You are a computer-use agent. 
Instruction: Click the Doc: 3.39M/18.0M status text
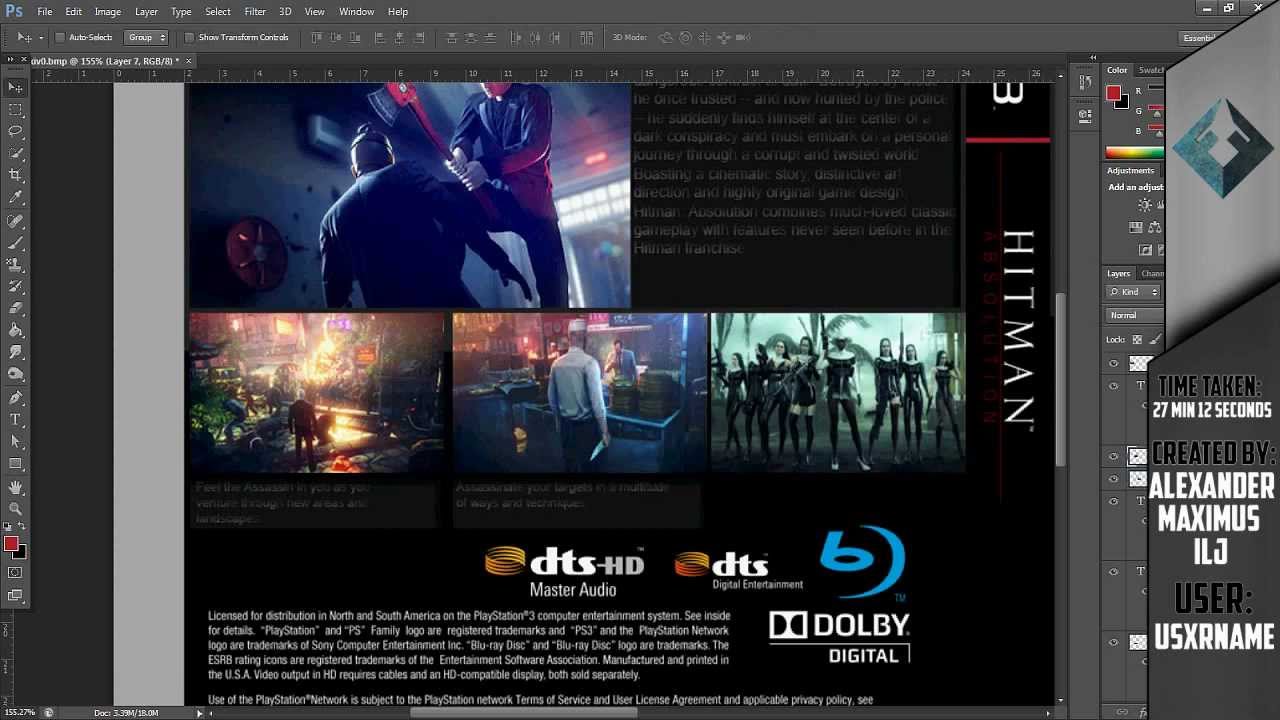(x=126, y=712)
